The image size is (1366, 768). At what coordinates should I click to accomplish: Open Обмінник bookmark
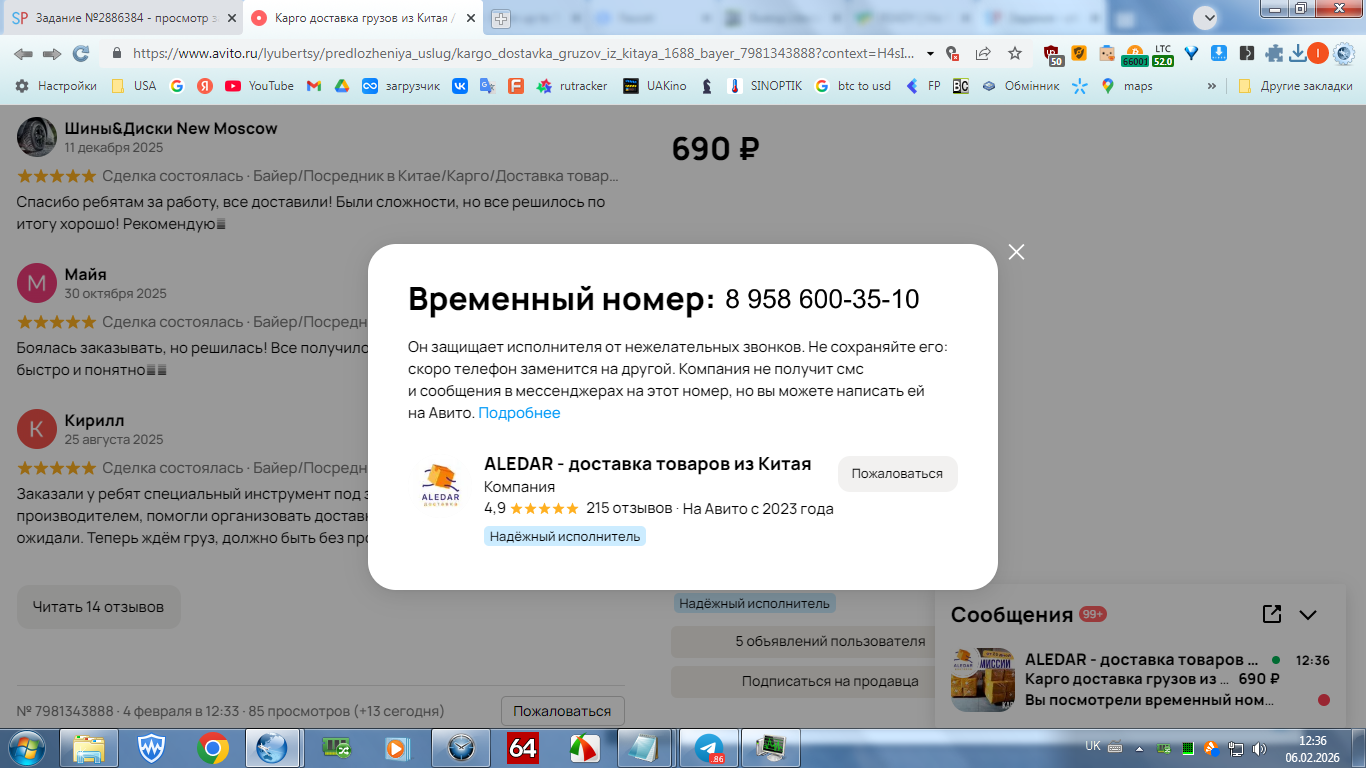[x=1020, y=86]
